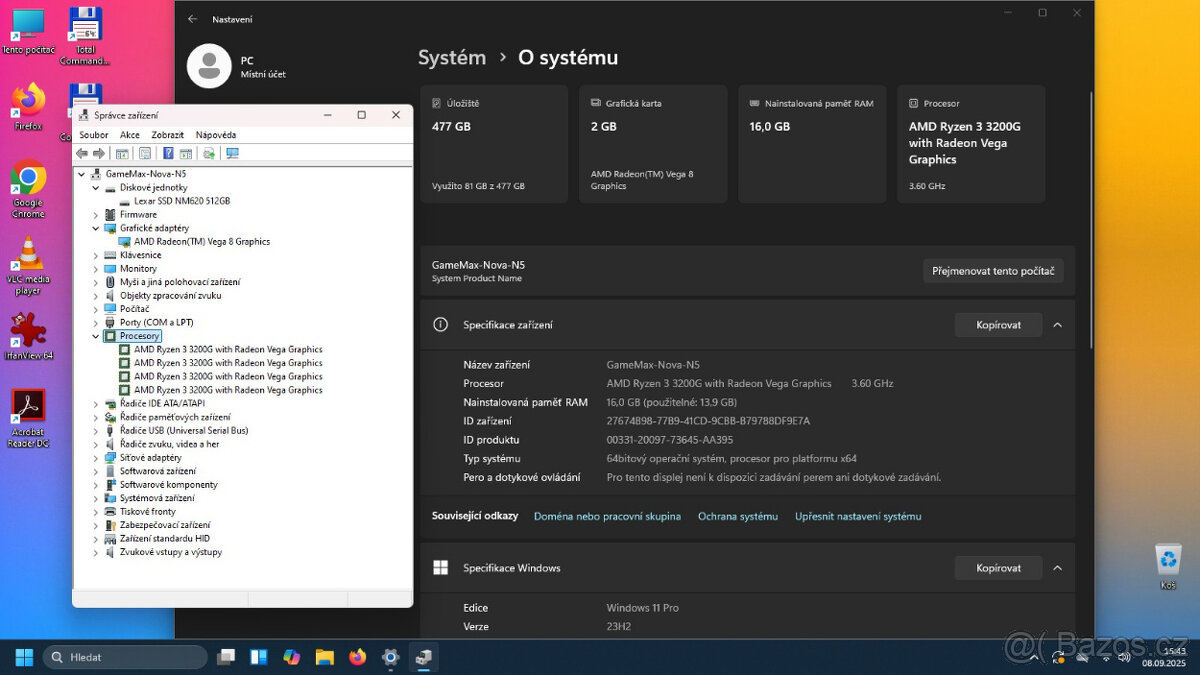Expand the Síťové adaptéry node
Screen dimensions: 1200x675
pos(96,457)
